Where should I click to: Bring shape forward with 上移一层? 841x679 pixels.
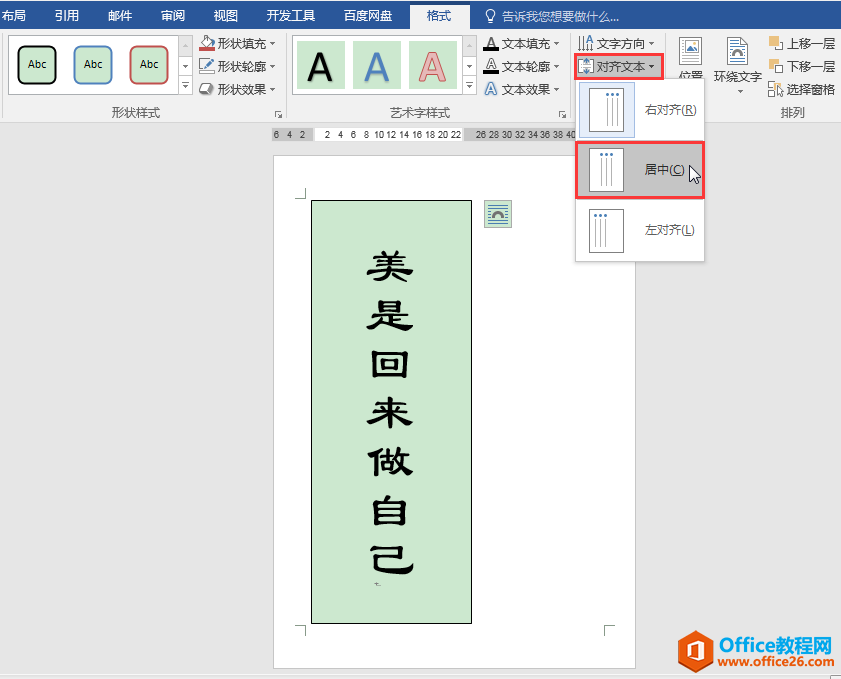(802, 43)
